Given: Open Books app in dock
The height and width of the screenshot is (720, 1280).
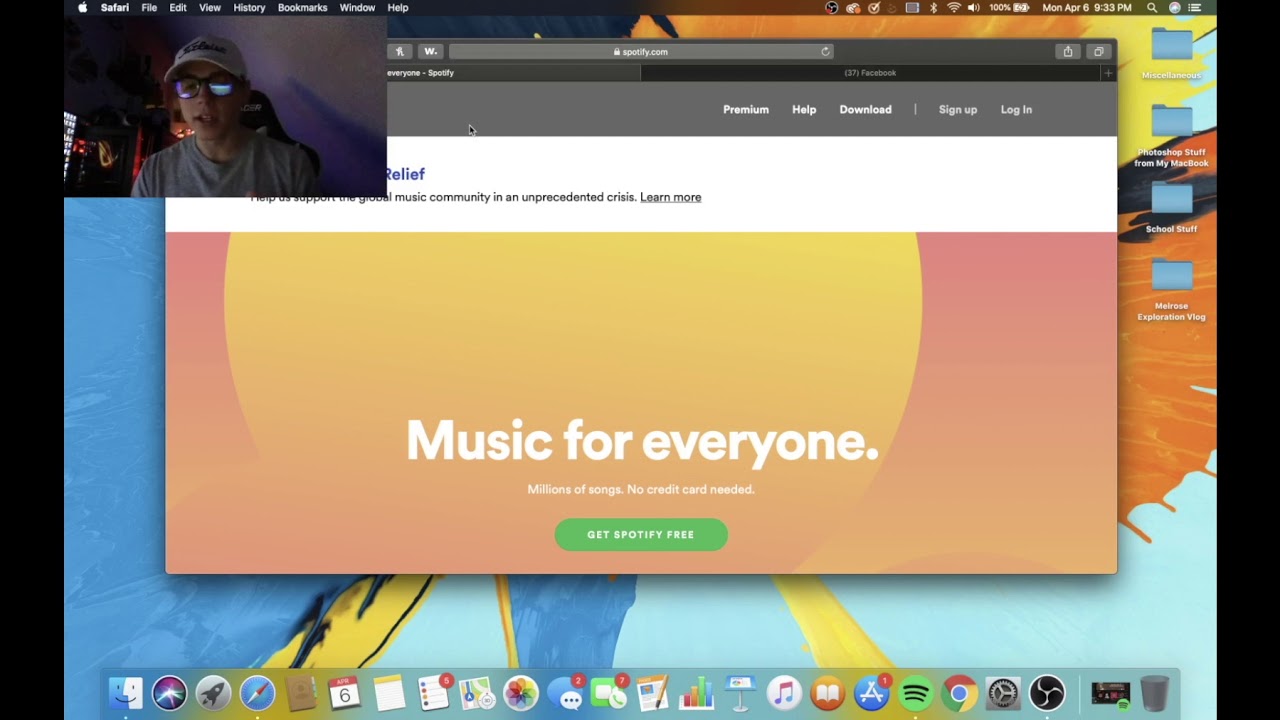Looking at the screenshot, I should tap(828, 693).
